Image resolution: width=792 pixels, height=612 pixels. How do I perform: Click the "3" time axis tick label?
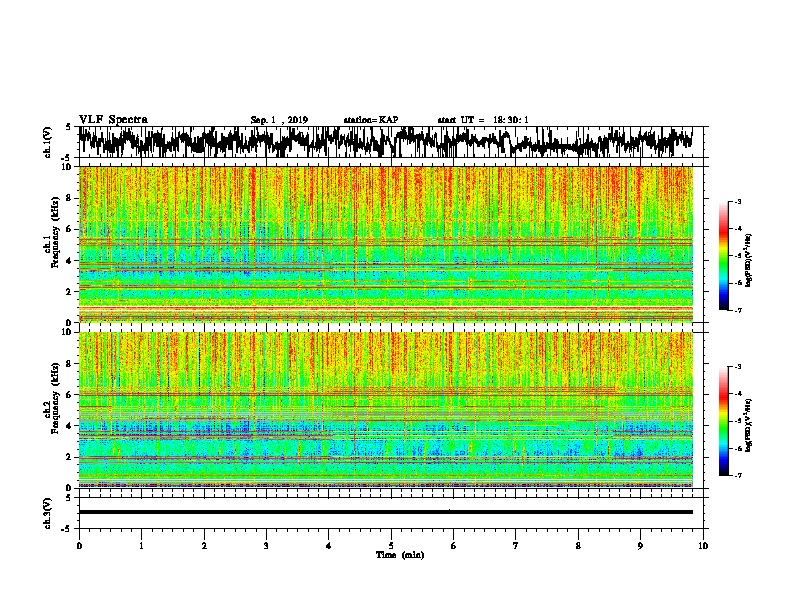point(266,546)
